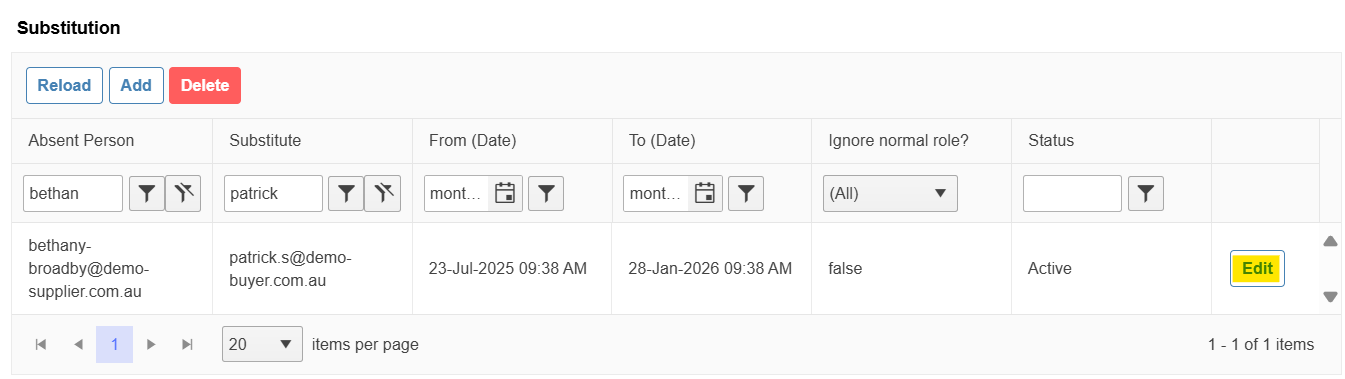This screenshot has width=1345, height=379.
Task: Edit the bethany-broadby substitution row
Action: click(x=1257, y=269)
